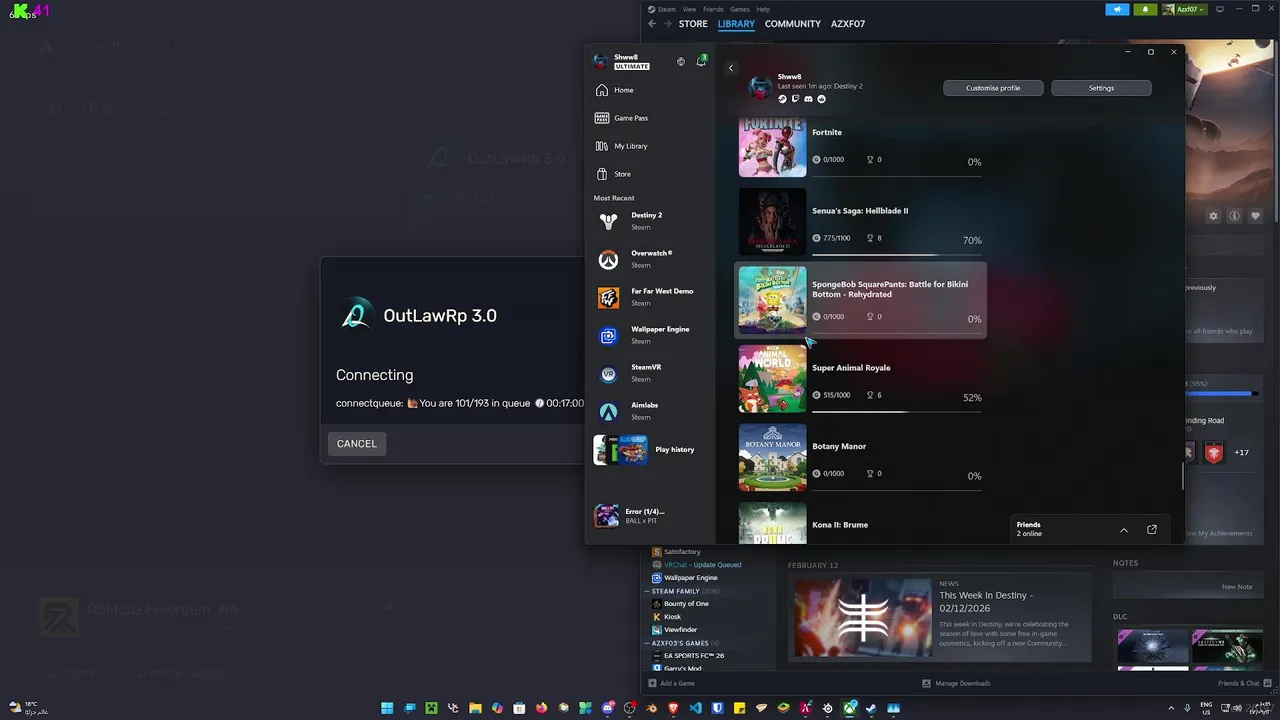Screen dimensions: 1280x720
Task: Click the Steam announcements megaphone button
Action: 1117,9
